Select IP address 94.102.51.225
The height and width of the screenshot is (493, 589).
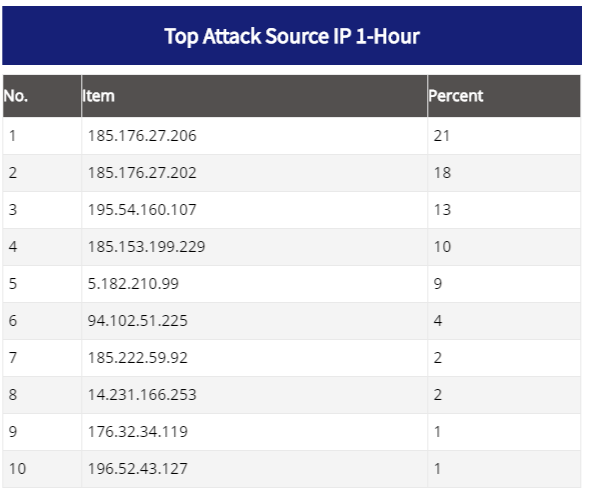coord(137,321)
